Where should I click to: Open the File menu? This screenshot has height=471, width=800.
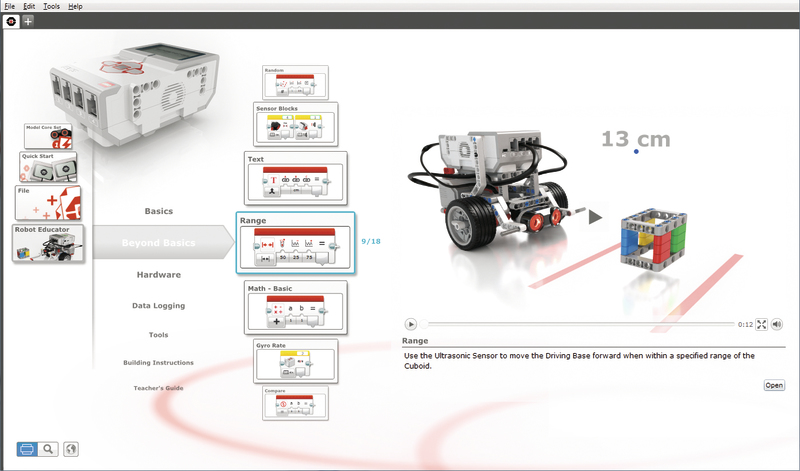pos(9,6)
